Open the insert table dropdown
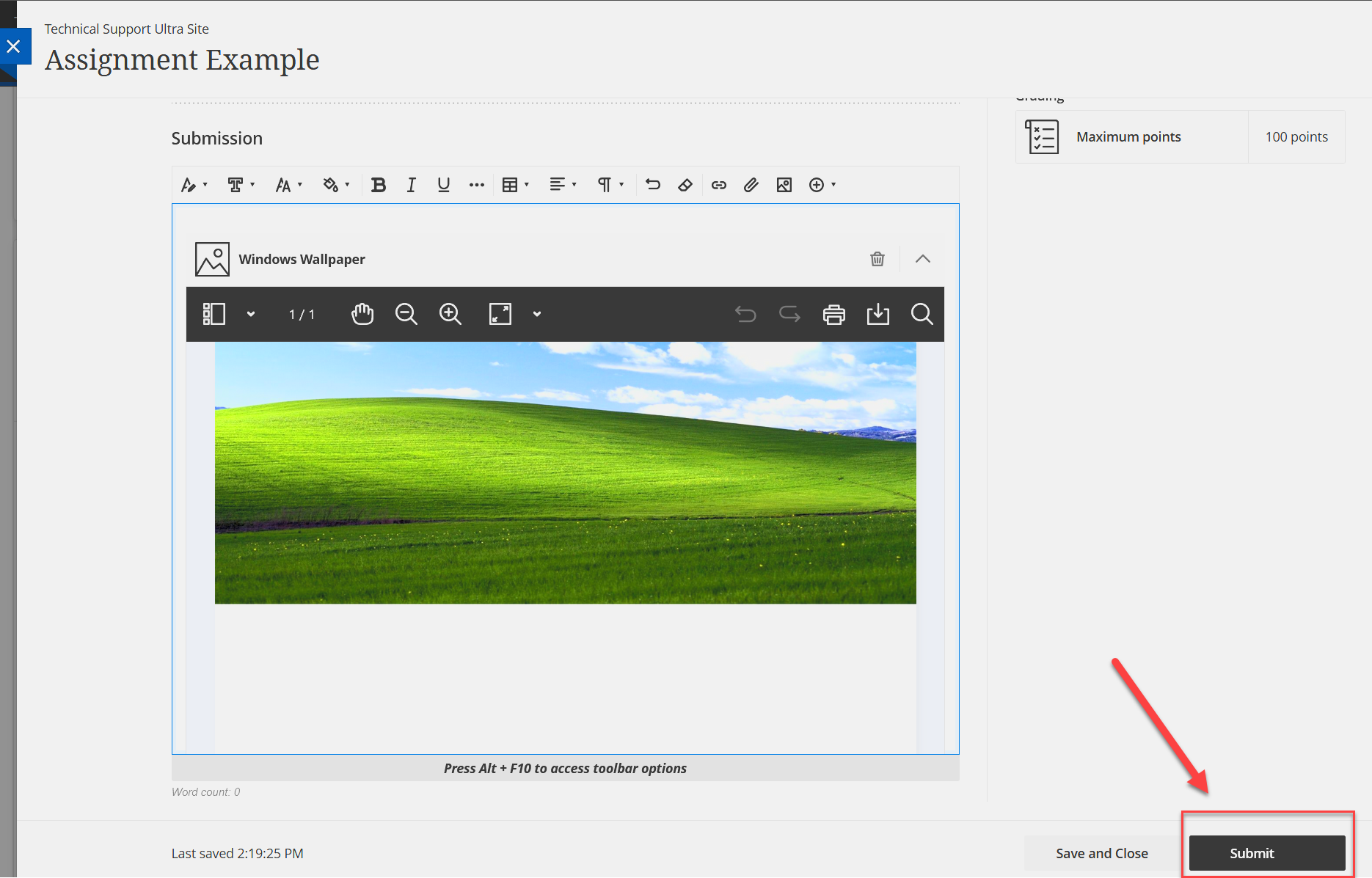Screen dimensions: 1372x878 [x=515, y=185]
